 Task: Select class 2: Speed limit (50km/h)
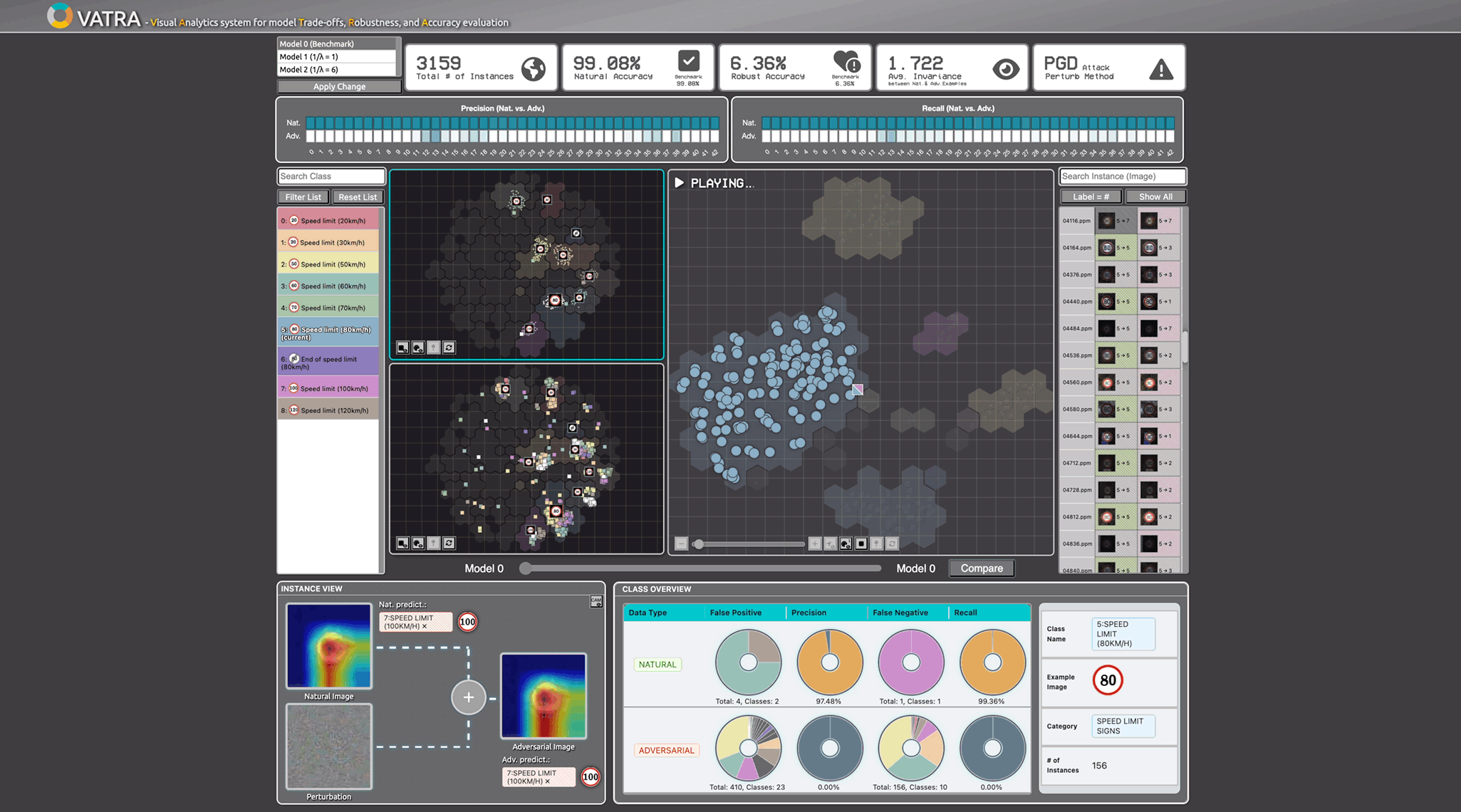328,264
